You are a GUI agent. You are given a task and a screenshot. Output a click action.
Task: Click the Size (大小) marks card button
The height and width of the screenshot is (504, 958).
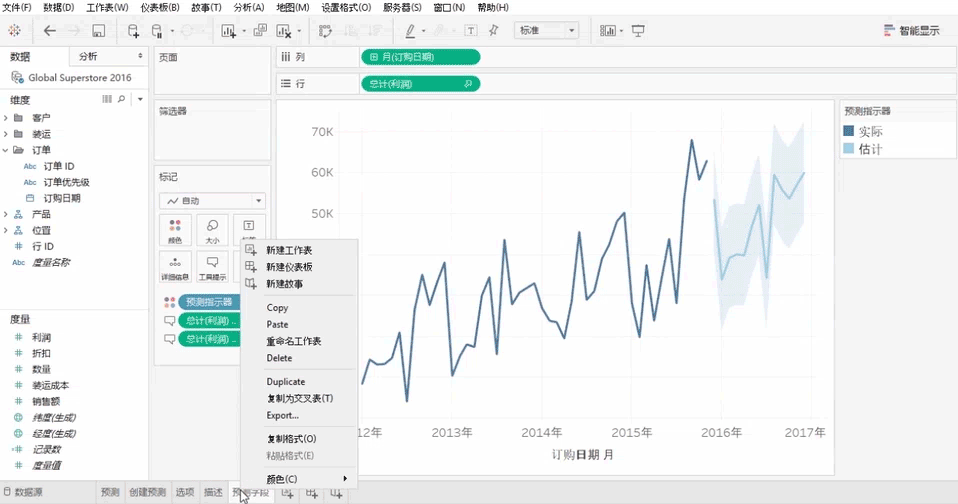[x=212, y=230]
